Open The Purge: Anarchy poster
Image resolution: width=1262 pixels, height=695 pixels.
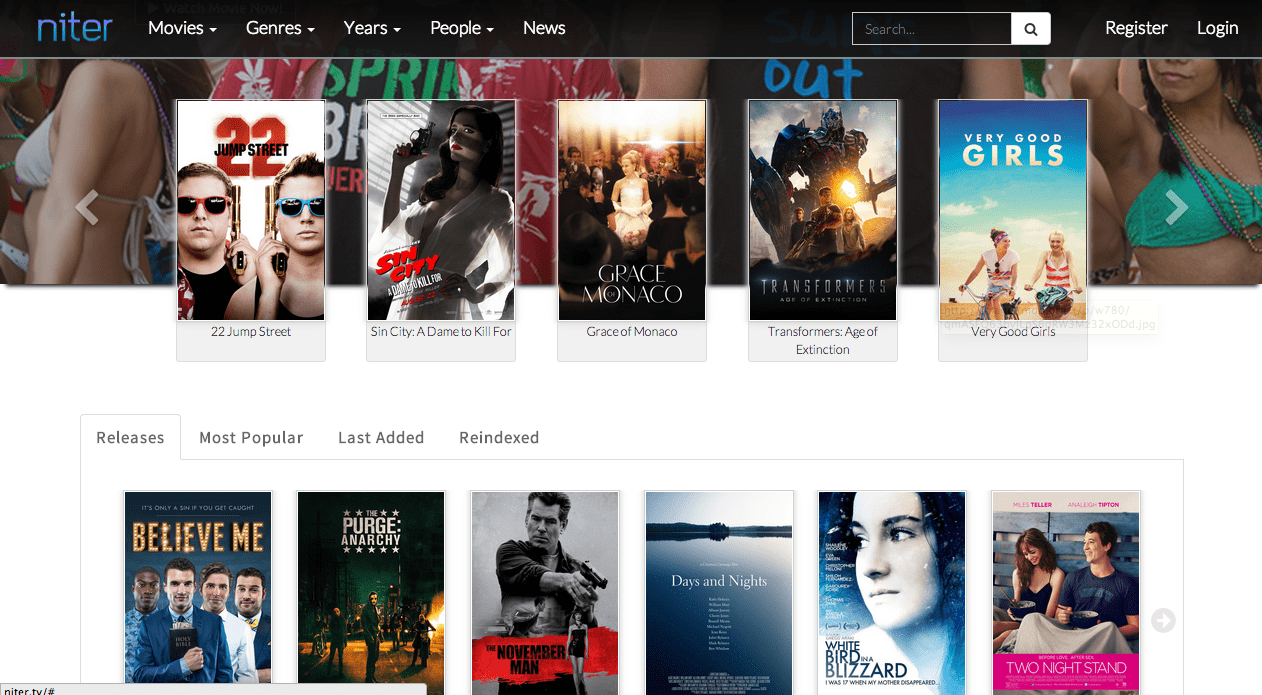point(371,590)
